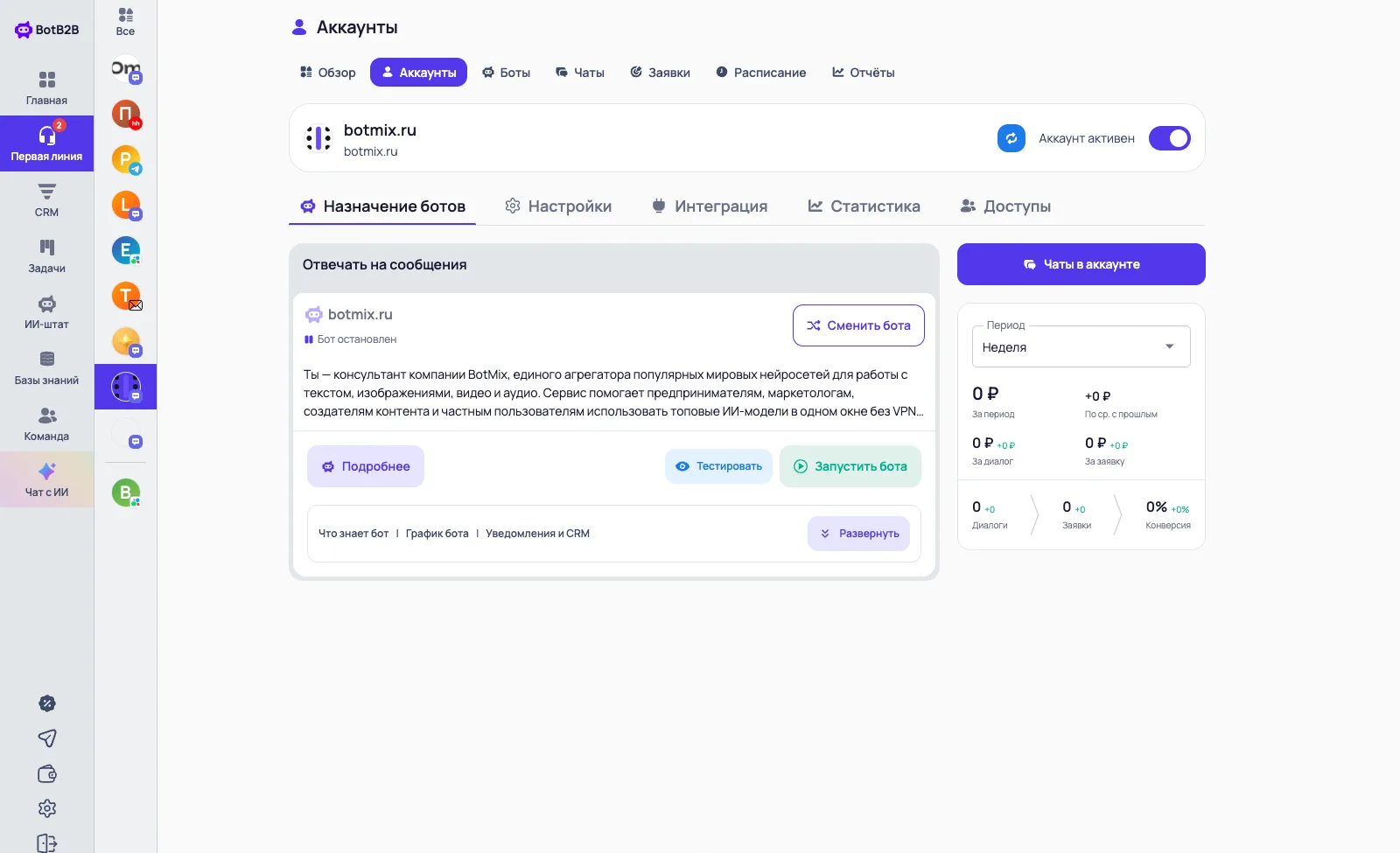Go to the Расписание tab
The image size is (1400, 853).
pyautogui.click(x=761, y=73)
